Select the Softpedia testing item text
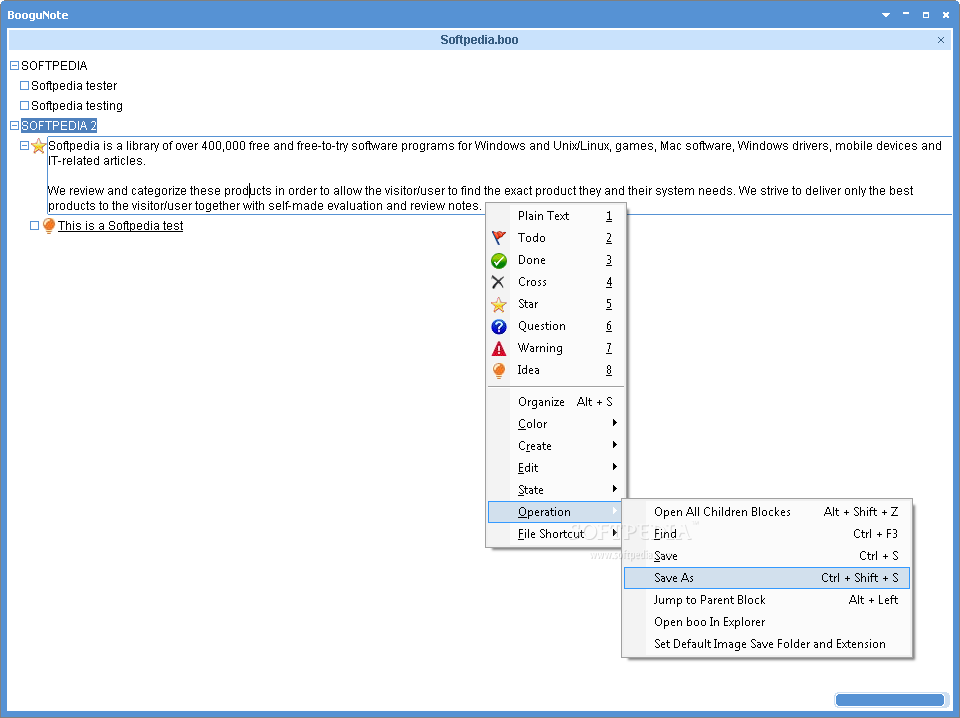The width and height of the screenshot is (960, 718). (x=77, y=106)
